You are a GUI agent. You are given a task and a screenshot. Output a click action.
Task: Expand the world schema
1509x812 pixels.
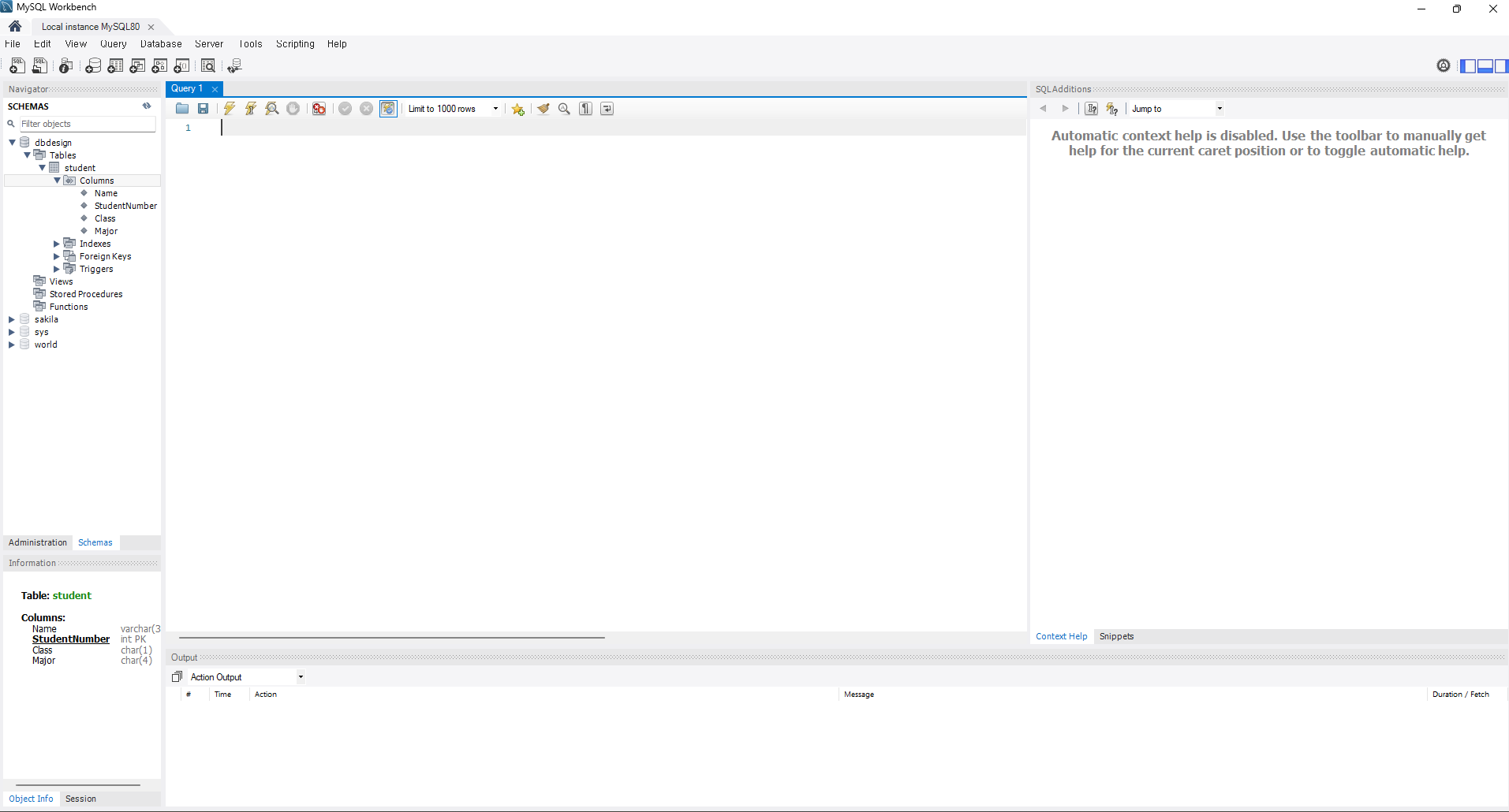(12, 345)
